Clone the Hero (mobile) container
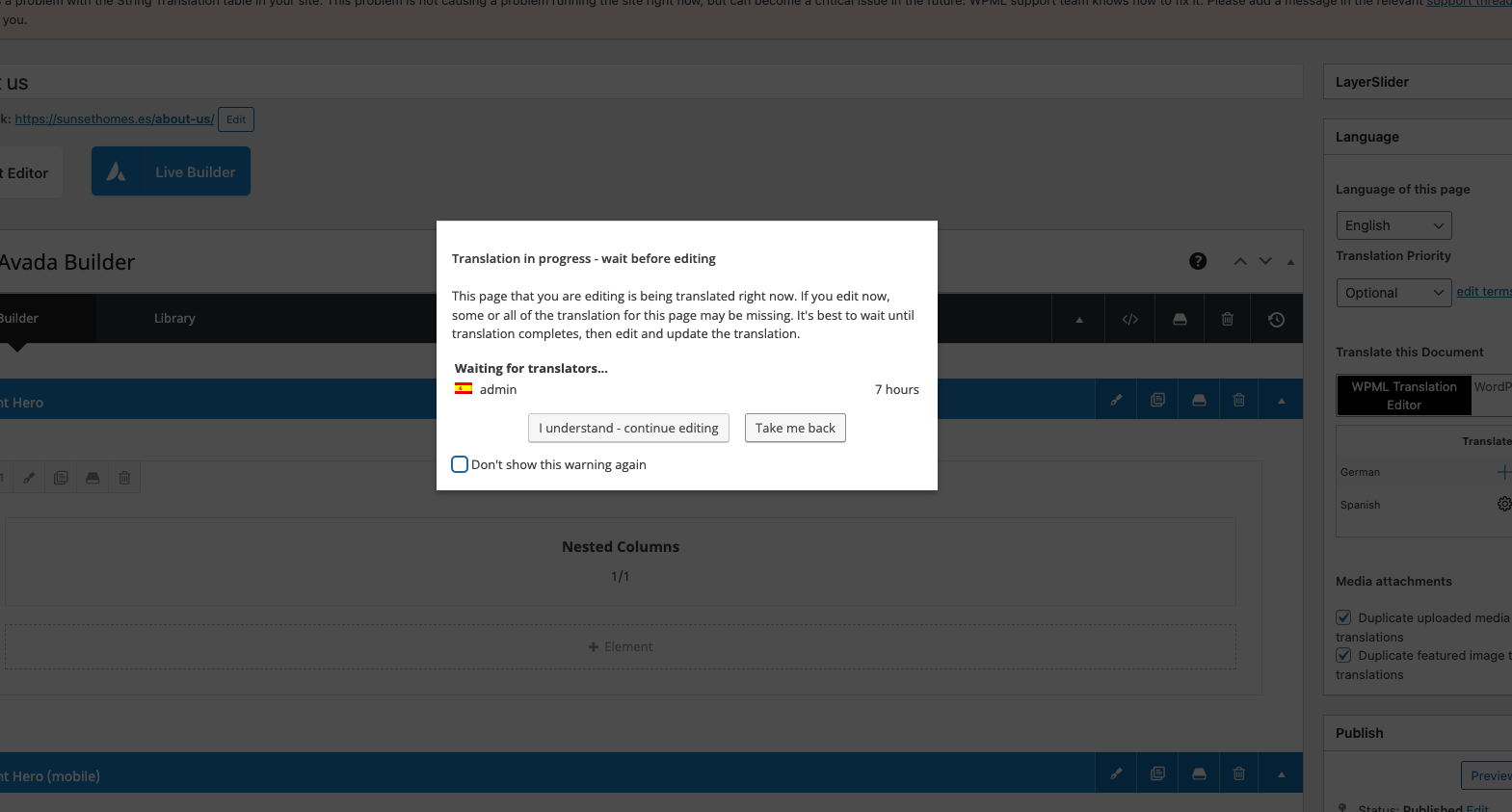This screenshot has width=1512, height=812. pyautogui.click(x=1157, y=773)
